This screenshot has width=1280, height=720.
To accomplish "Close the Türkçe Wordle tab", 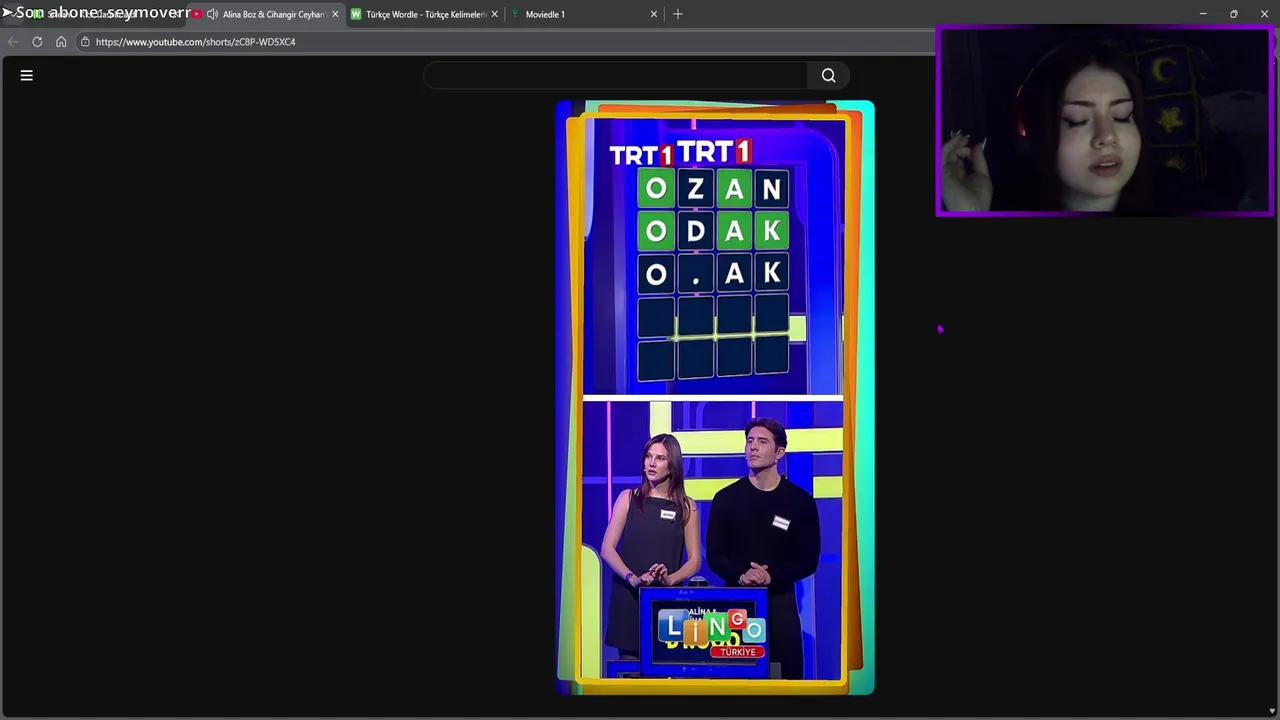I will [x=494, y=14].
